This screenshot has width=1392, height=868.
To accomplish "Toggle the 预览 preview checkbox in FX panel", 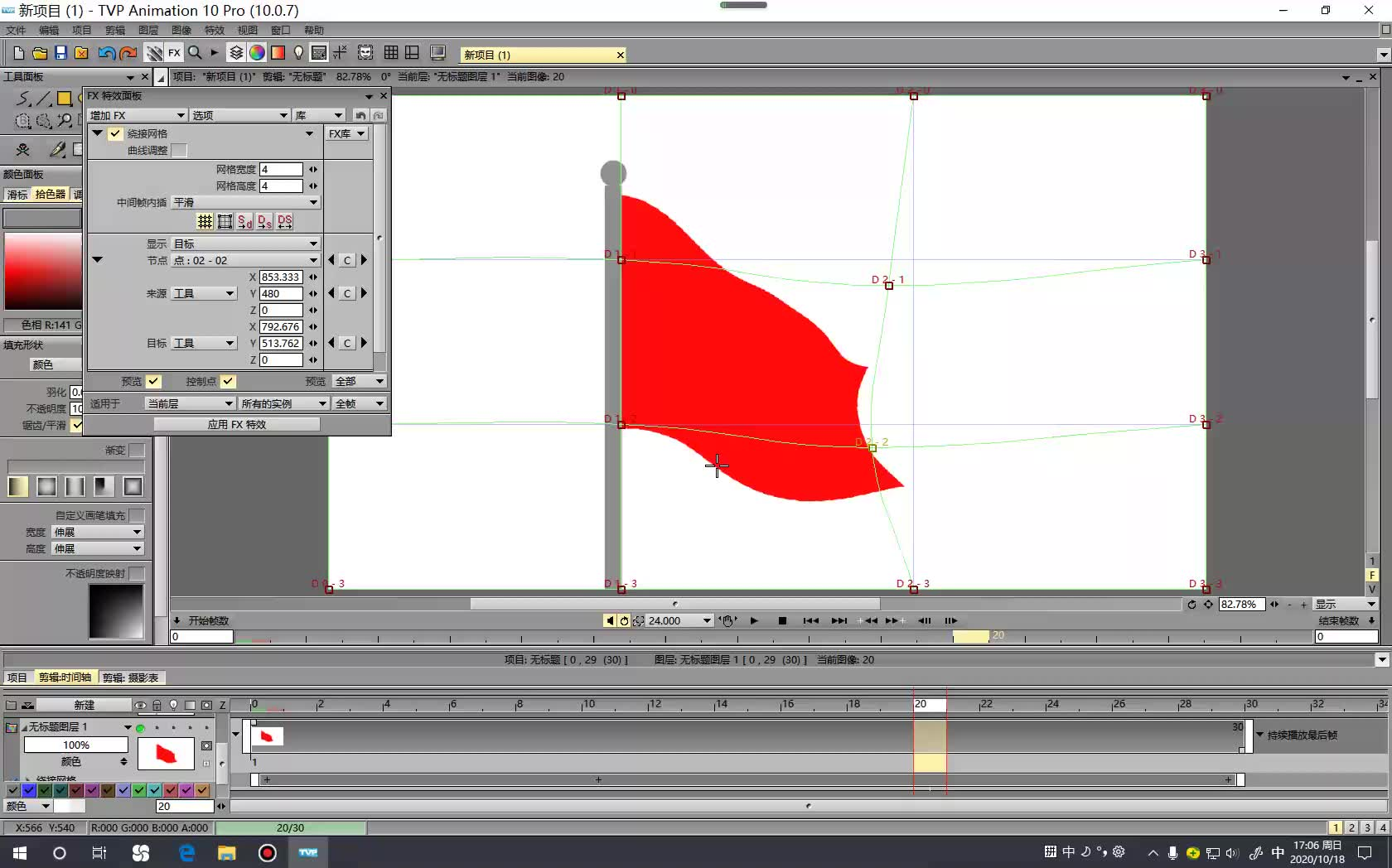I will coord(153,381).
